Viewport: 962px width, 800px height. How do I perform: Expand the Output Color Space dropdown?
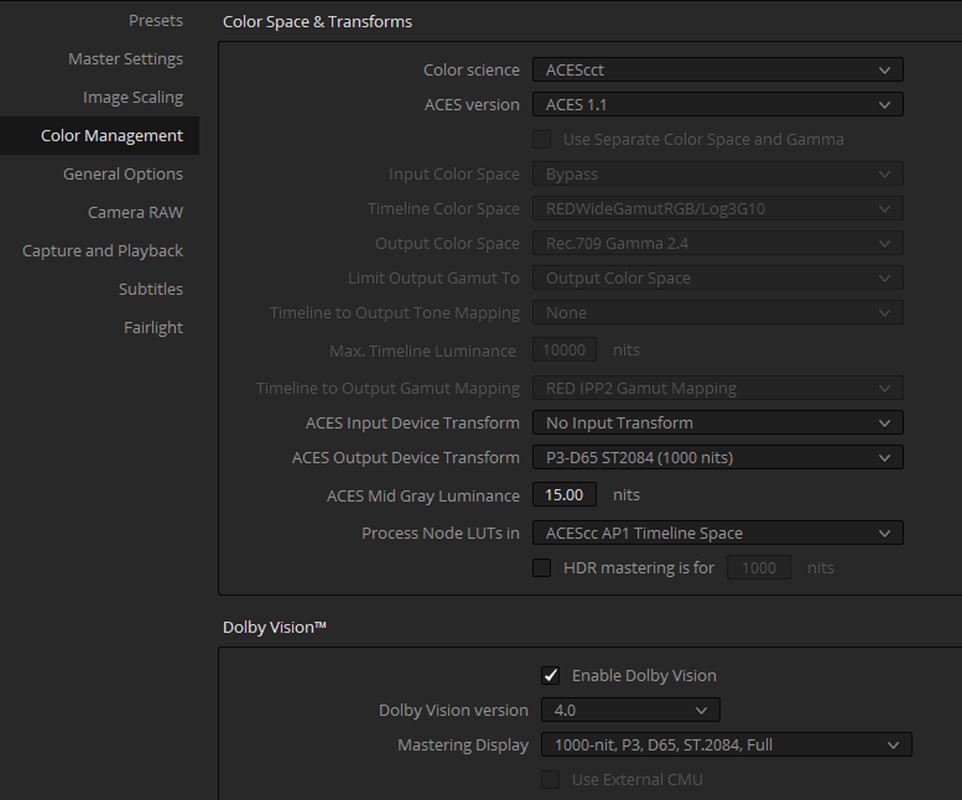coord(718,244)
